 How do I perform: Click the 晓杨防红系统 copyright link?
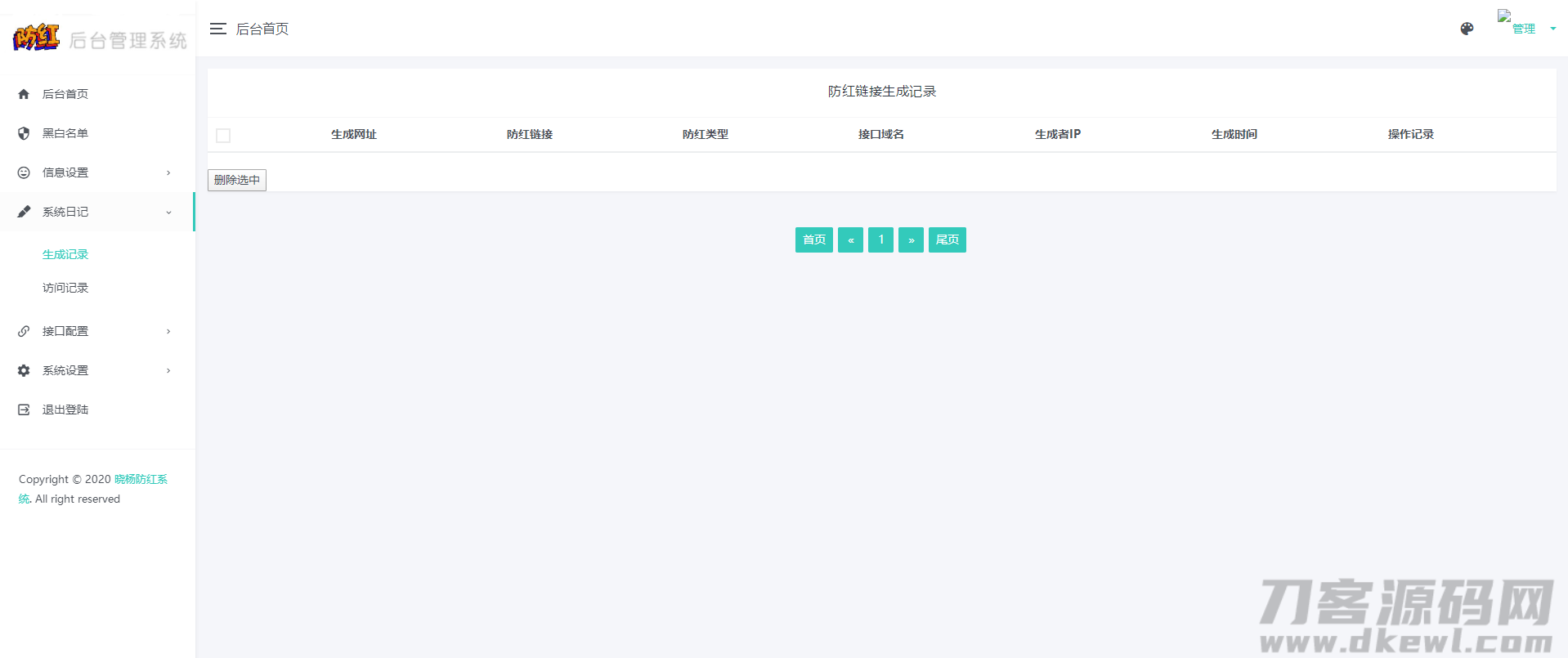click(140, 479)
